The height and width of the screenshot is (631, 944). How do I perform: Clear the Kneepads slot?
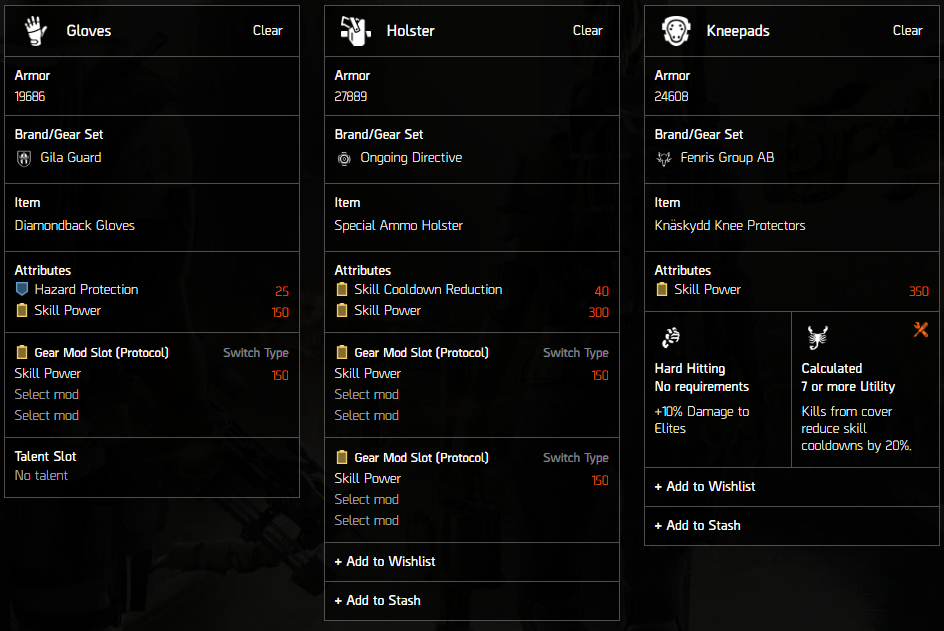[x=907, y=31]
